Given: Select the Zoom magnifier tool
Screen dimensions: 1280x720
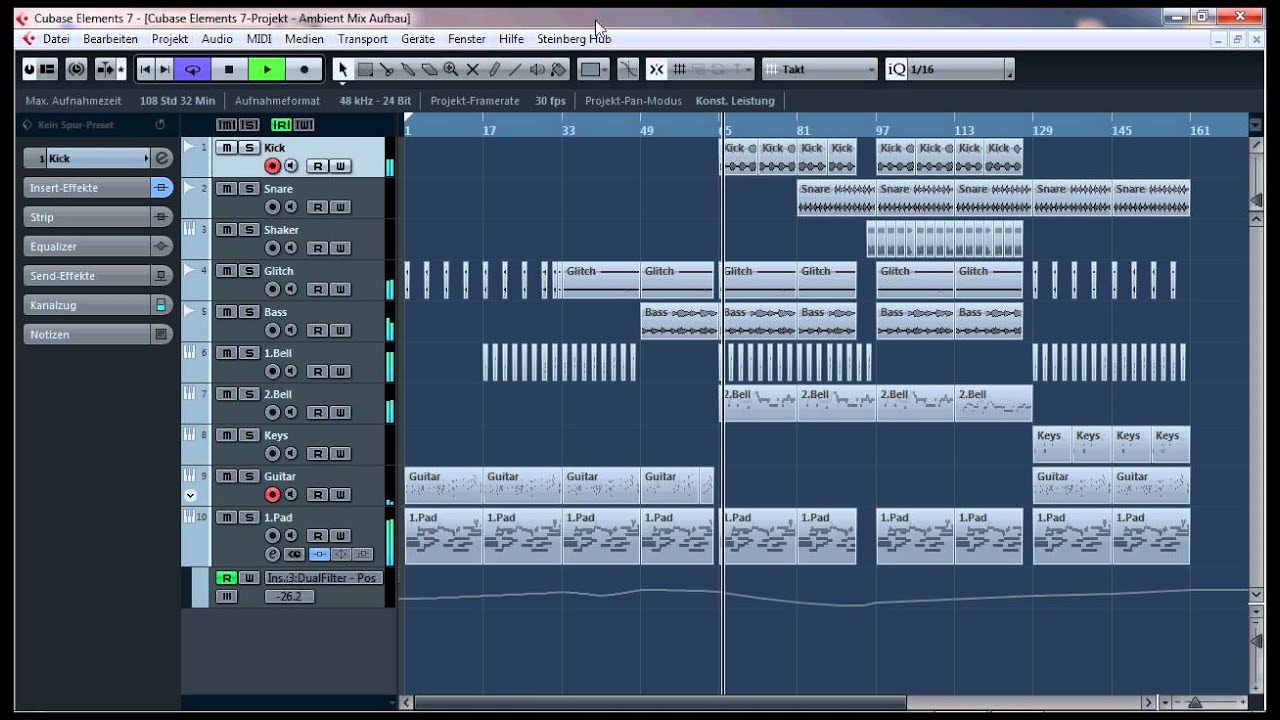Looking at the screenshot, I should tap(451, 69).
